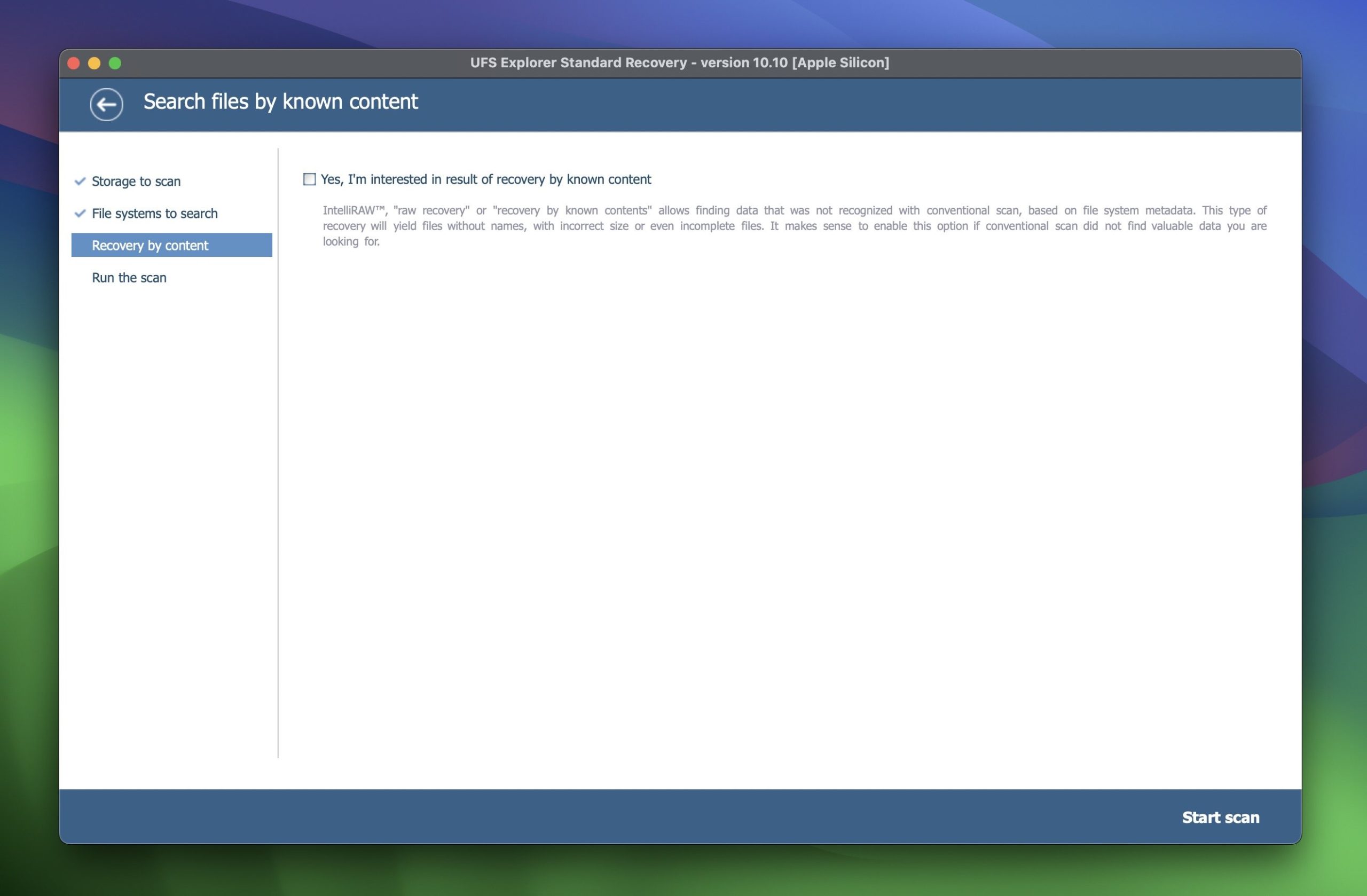Click the checkmark icon beside 'Storage to scan'
Image resolution: width=1367 pixels, height=896 pixels.
[80, 181]
